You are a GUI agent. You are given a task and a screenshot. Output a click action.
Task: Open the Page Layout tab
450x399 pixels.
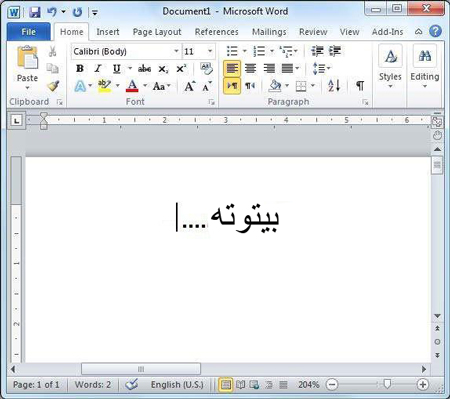coord(157,32)
